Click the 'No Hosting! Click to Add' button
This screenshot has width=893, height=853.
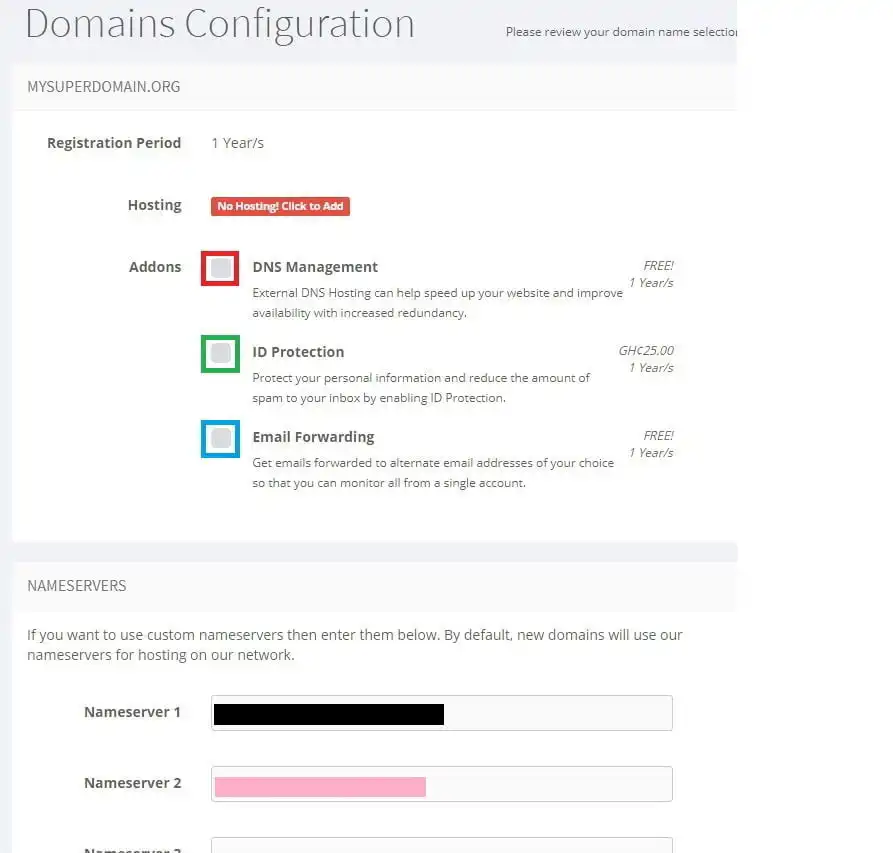(280, 206)
